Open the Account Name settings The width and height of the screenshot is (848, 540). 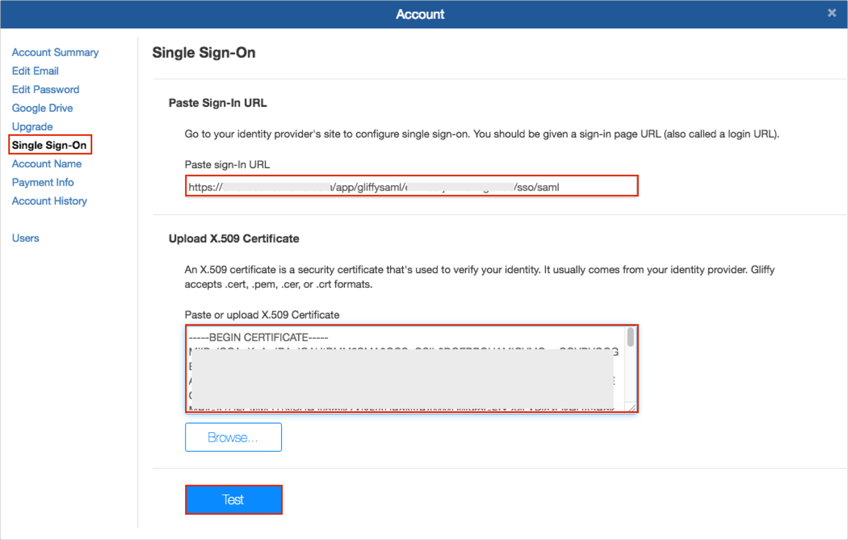46,164
